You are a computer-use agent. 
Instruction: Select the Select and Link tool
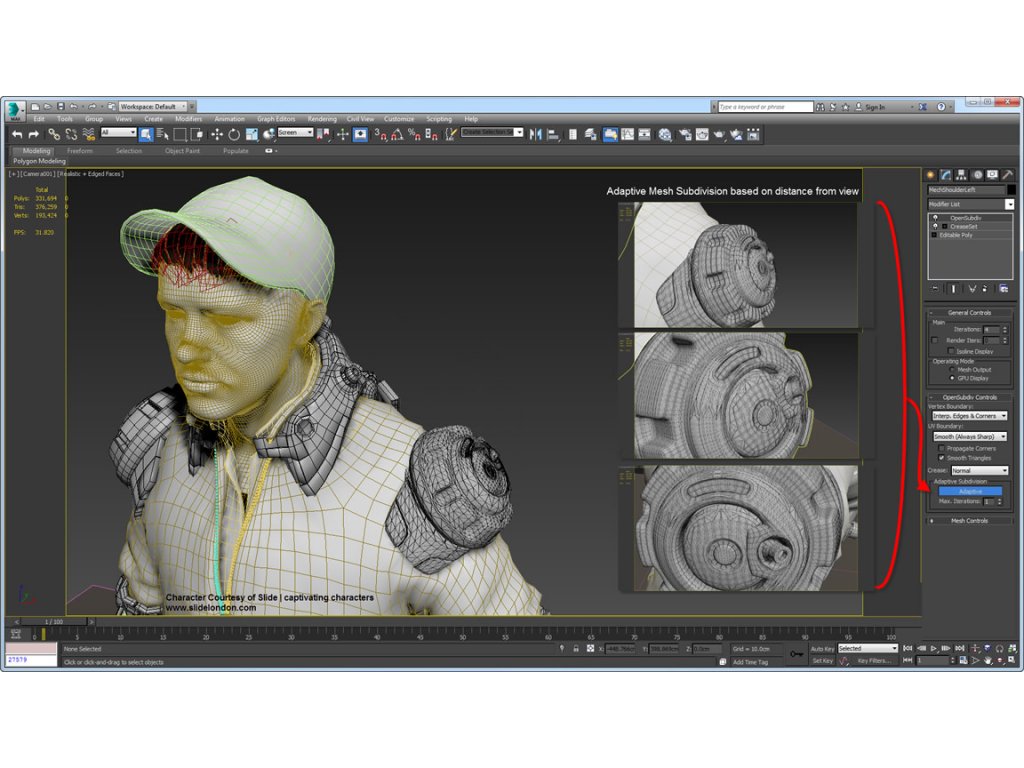[54, 134]
